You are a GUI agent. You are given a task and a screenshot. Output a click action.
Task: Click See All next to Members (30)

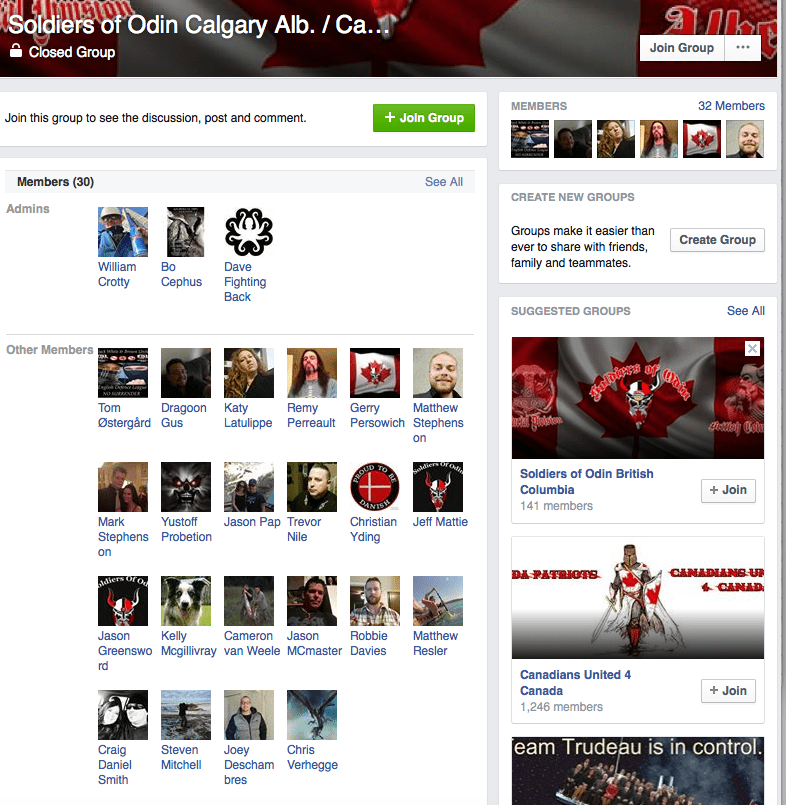pyautogui.click(x=443, y=182)
